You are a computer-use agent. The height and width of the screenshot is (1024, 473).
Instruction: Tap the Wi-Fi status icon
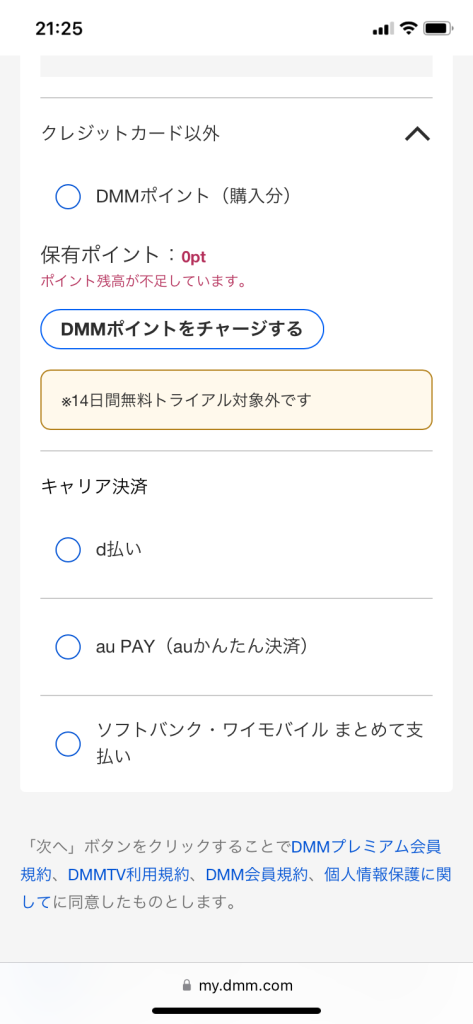point(409,29)
